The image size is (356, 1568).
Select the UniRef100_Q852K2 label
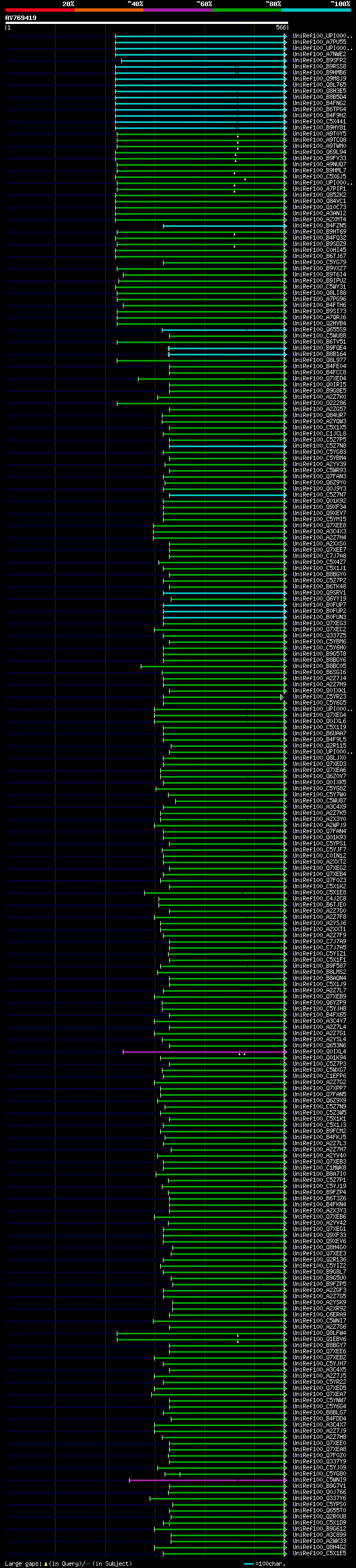[x=319, y=195]
